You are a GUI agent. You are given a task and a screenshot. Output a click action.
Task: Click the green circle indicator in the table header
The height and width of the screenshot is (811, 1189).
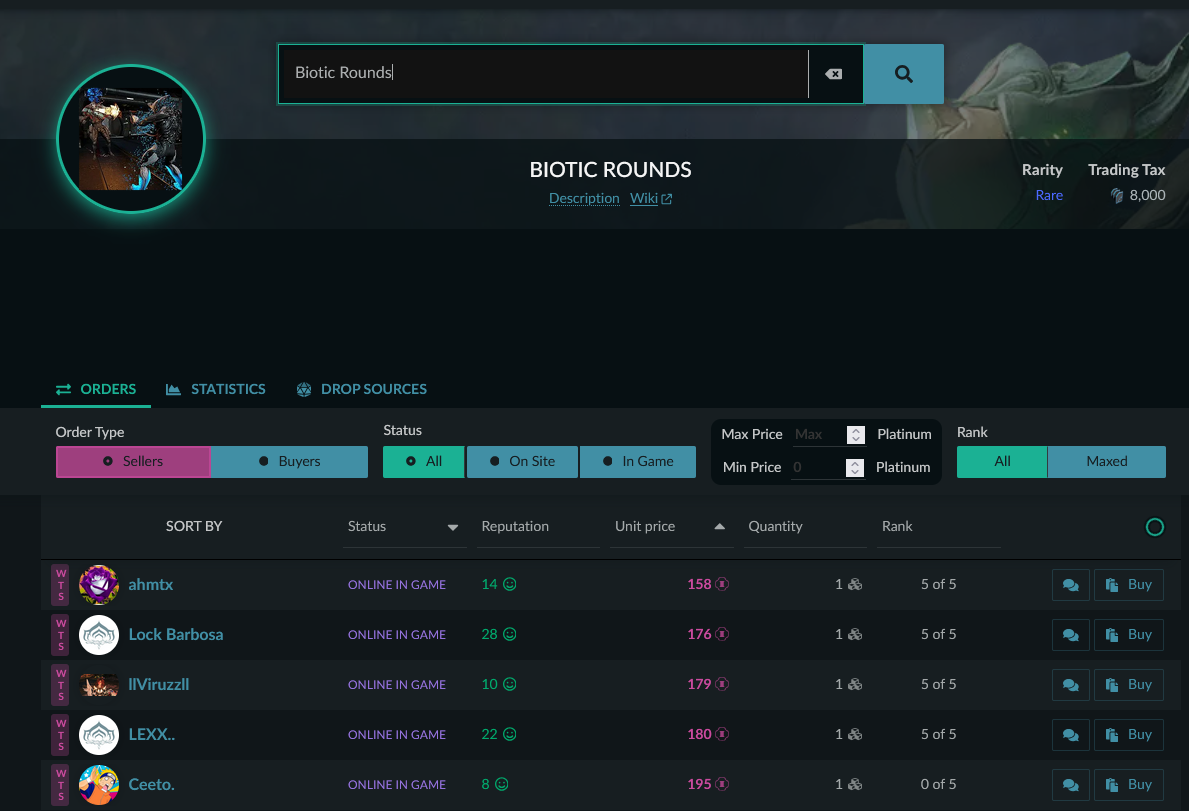(x=1154, y=527)
